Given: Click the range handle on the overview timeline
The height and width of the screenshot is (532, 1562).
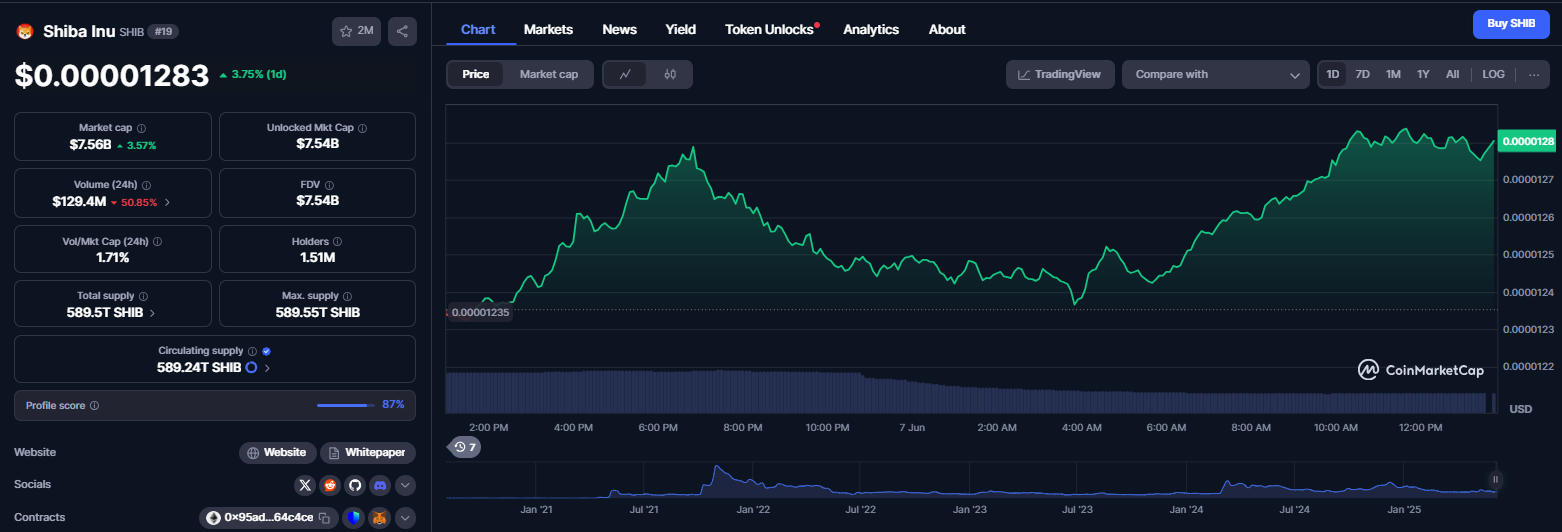Looking at the screenshot, I should pos(1497,479).
